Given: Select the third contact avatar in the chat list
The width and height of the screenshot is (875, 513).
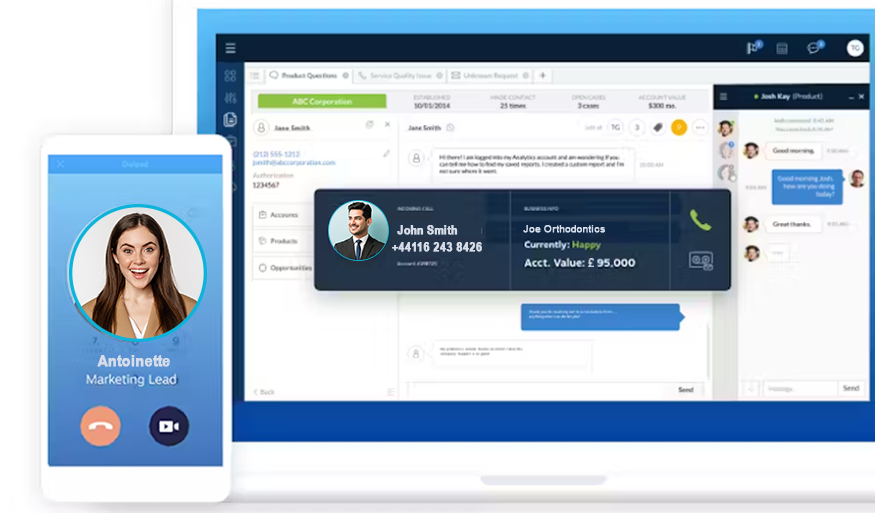Looking at the screenshot, I should coord(725,172).
